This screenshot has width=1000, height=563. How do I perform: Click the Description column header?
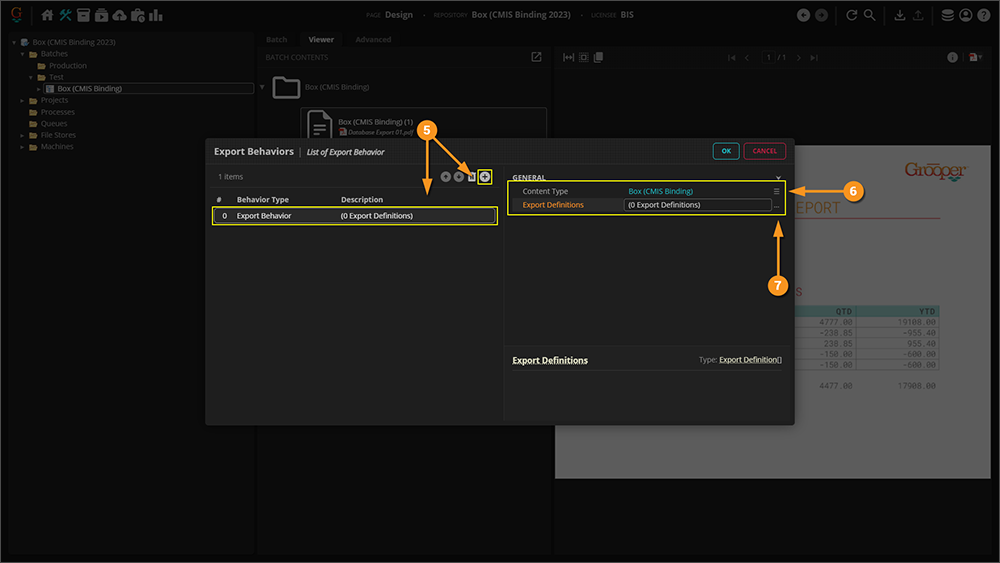362,200
